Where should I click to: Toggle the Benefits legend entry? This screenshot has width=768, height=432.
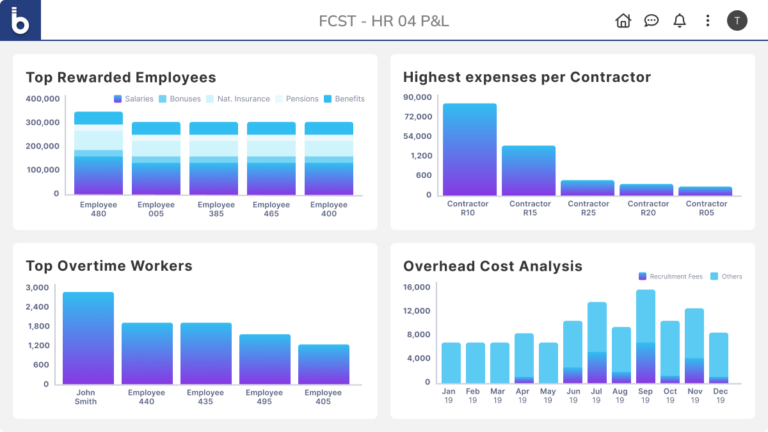[x=343, y=99]
